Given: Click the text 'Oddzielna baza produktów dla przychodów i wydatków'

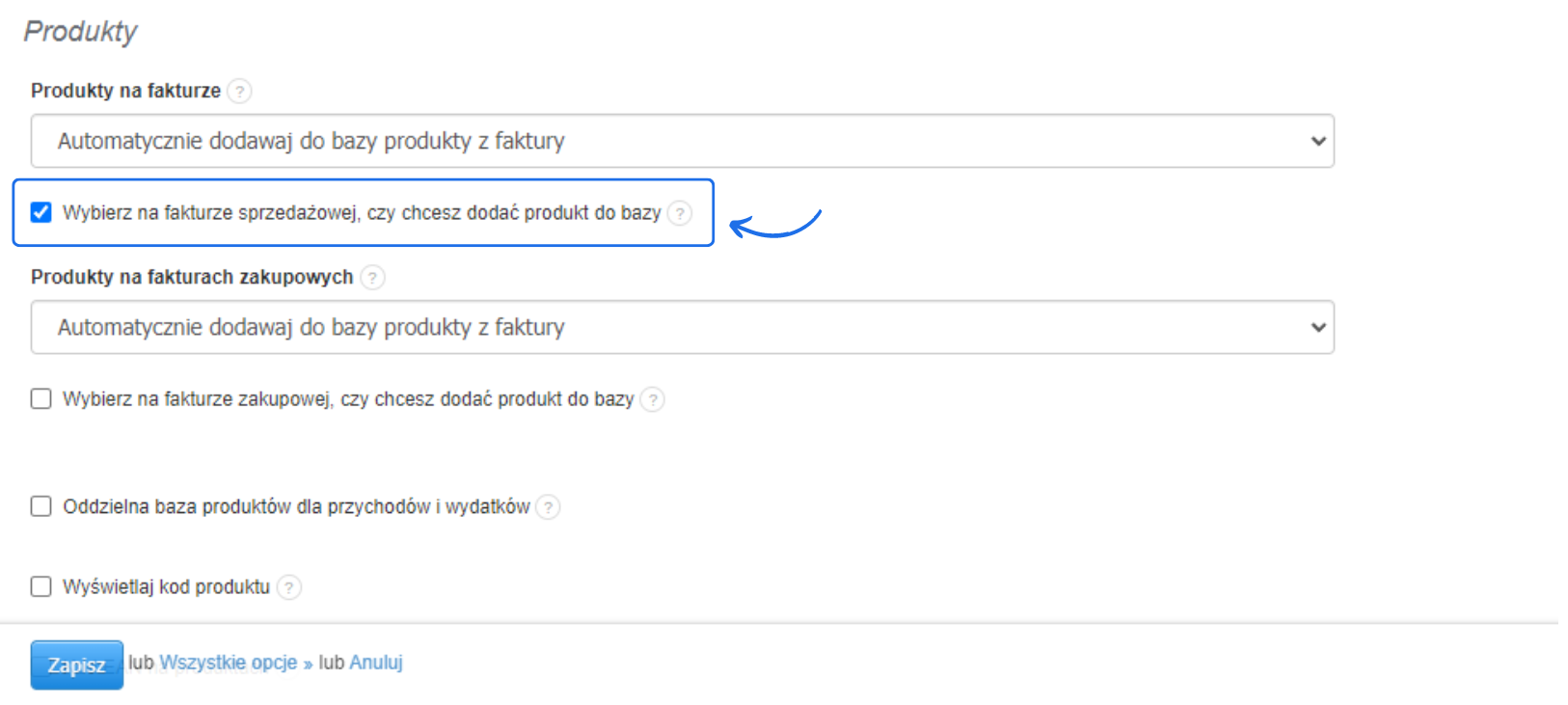Looking at the screenshot, I should click(x=296, y=507).
